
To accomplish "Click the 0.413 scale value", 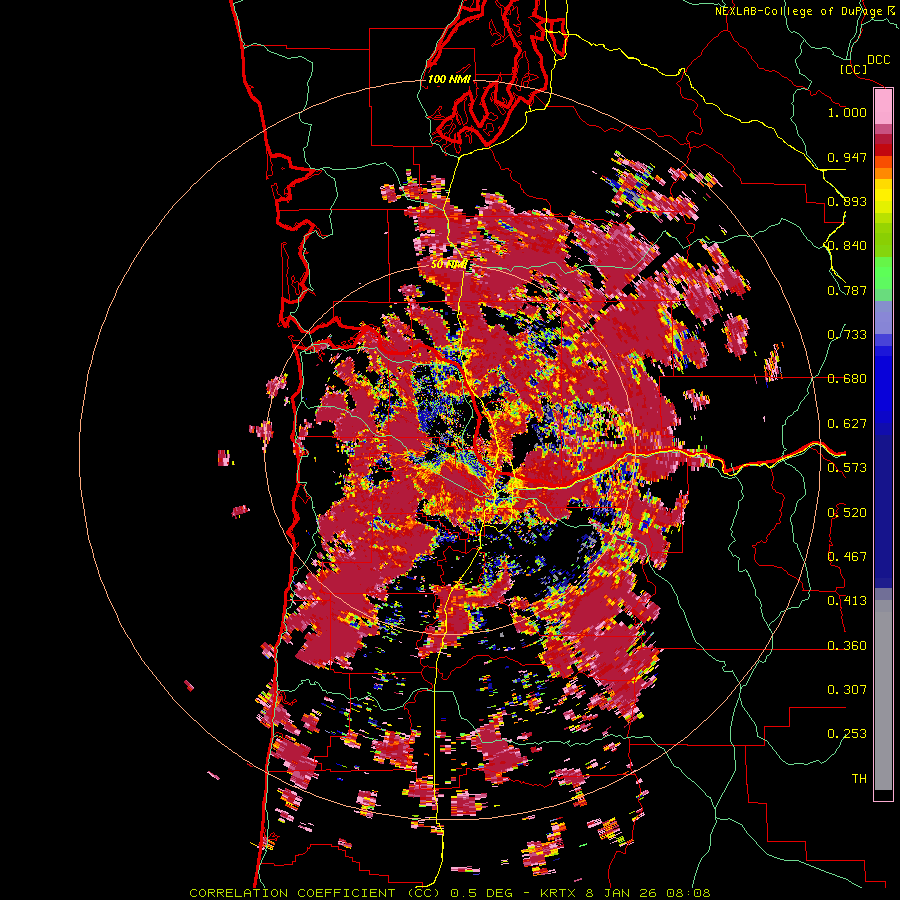I will pos(847,601).
